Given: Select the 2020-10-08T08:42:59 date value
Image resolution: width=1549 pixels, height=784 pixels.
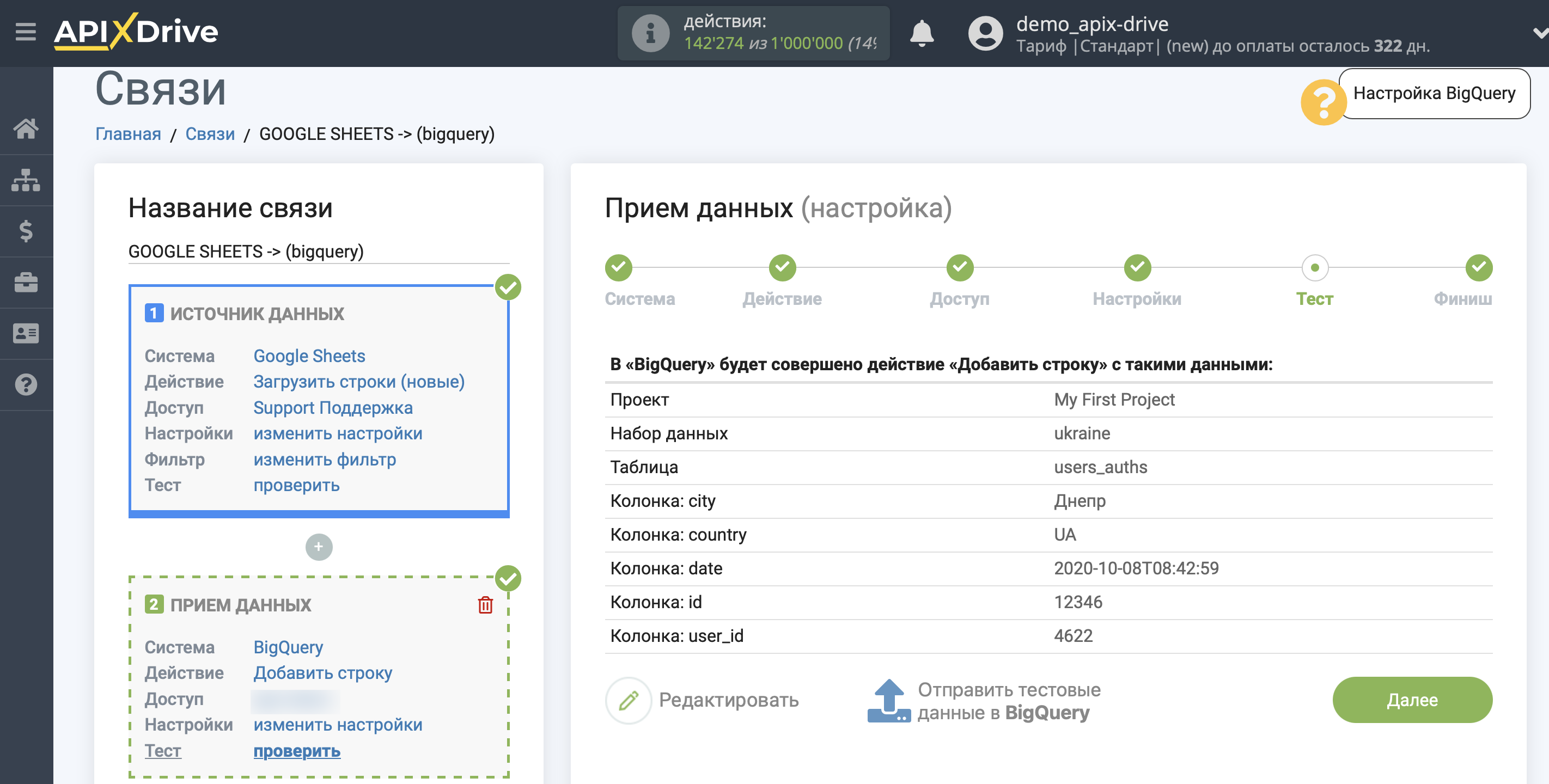Looking at the screenshot, I should [x=1136, y=568].
